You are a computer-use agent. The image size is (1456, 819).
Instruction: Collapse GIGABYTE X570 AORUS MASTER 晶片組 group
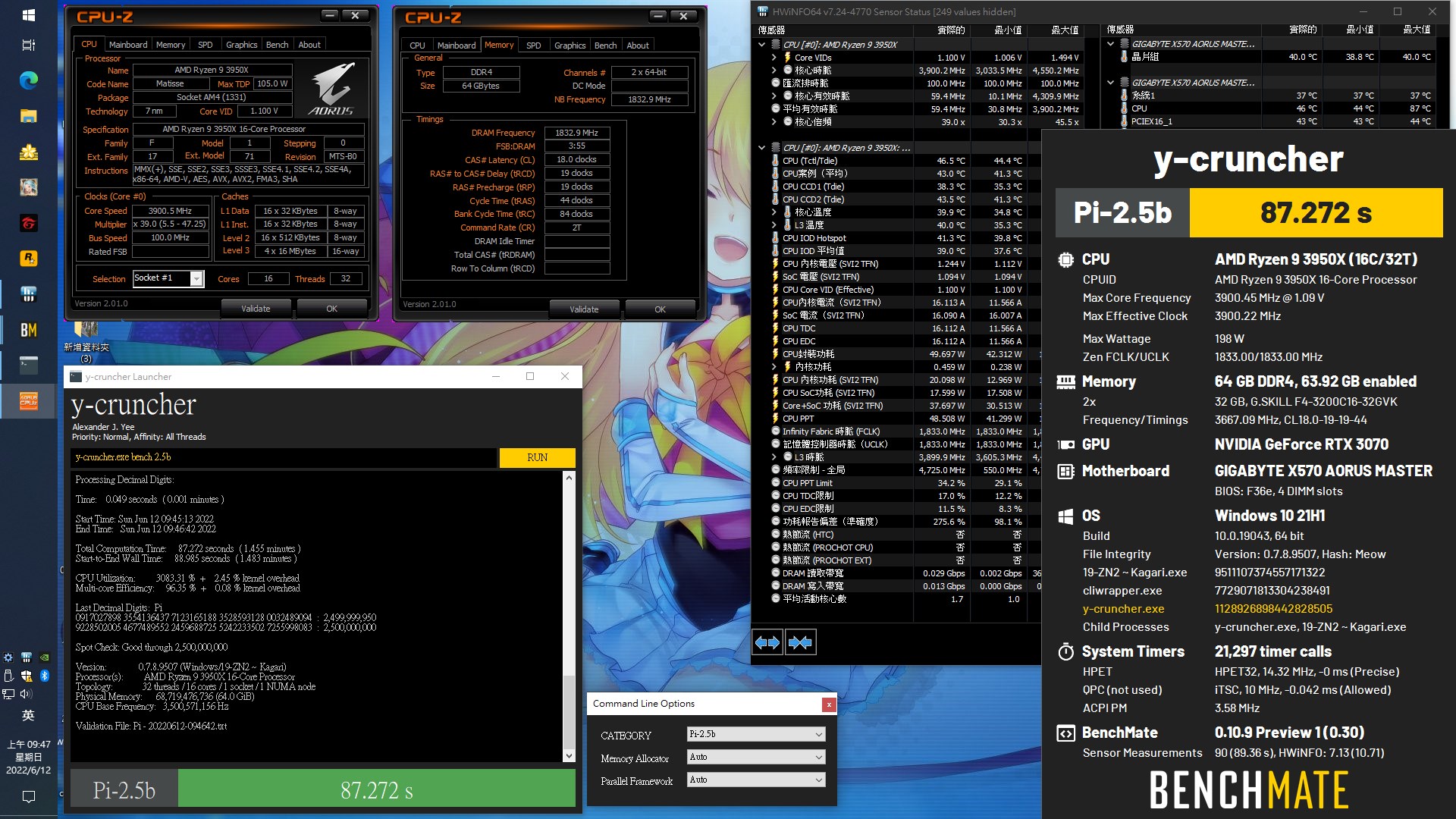click(1110, 44)
